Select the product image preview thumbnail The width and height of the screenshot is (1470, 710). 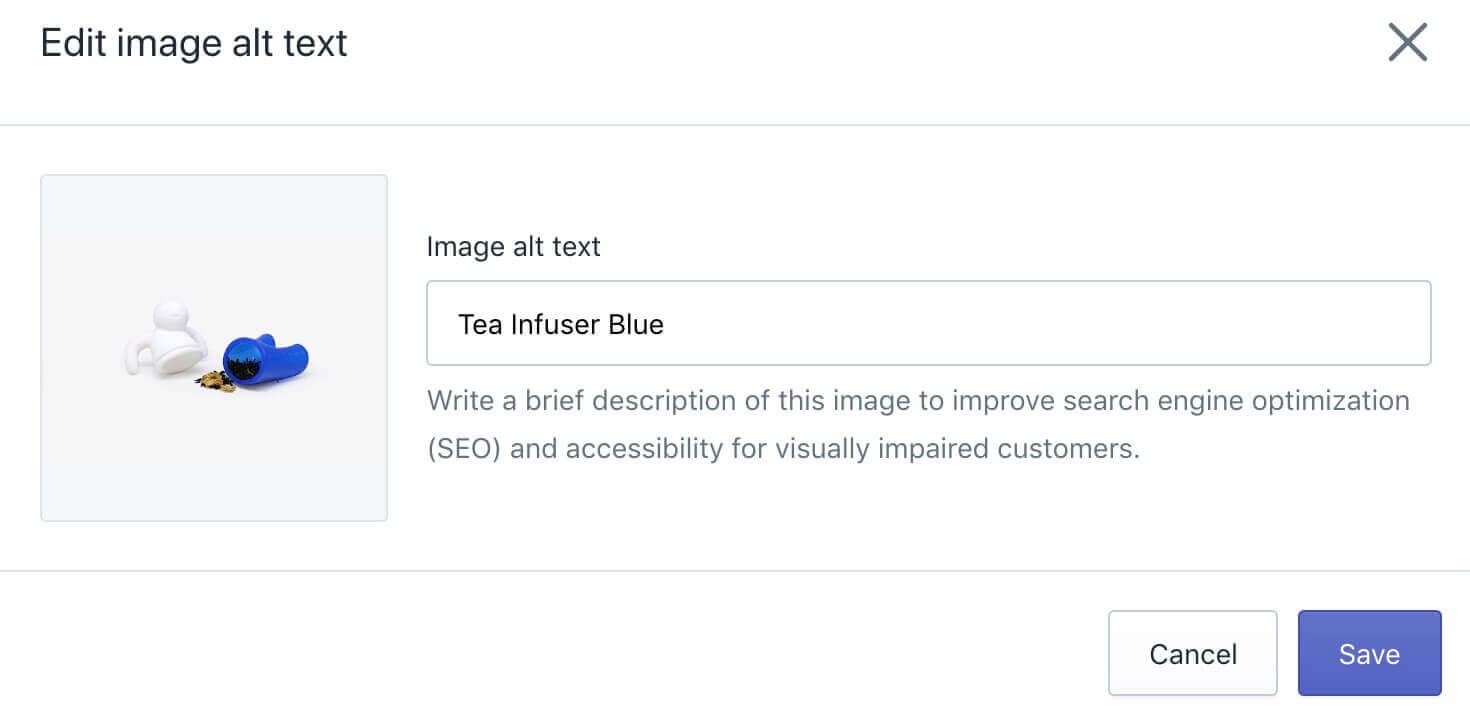pyautogui.click(x=214, y=348)
